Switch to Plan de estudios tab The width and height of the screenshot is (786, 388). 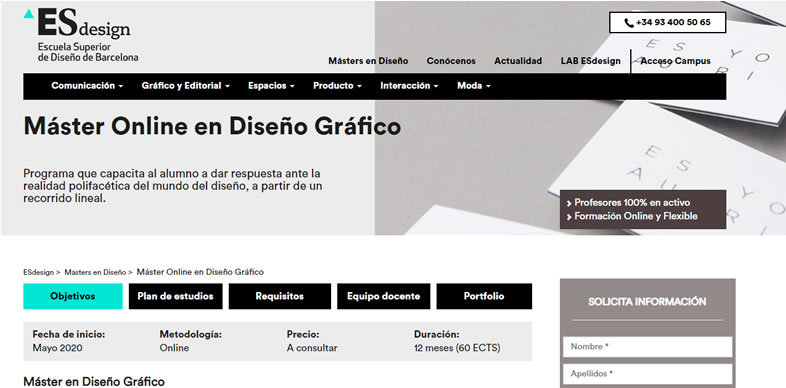pos(175,296)
